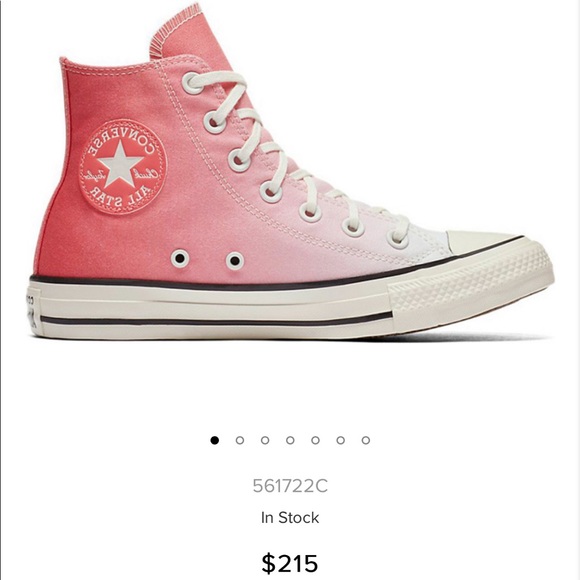Click the white star in the logo patch
The width and height of the screenshot is (580, 580).
tap(120, 164)
